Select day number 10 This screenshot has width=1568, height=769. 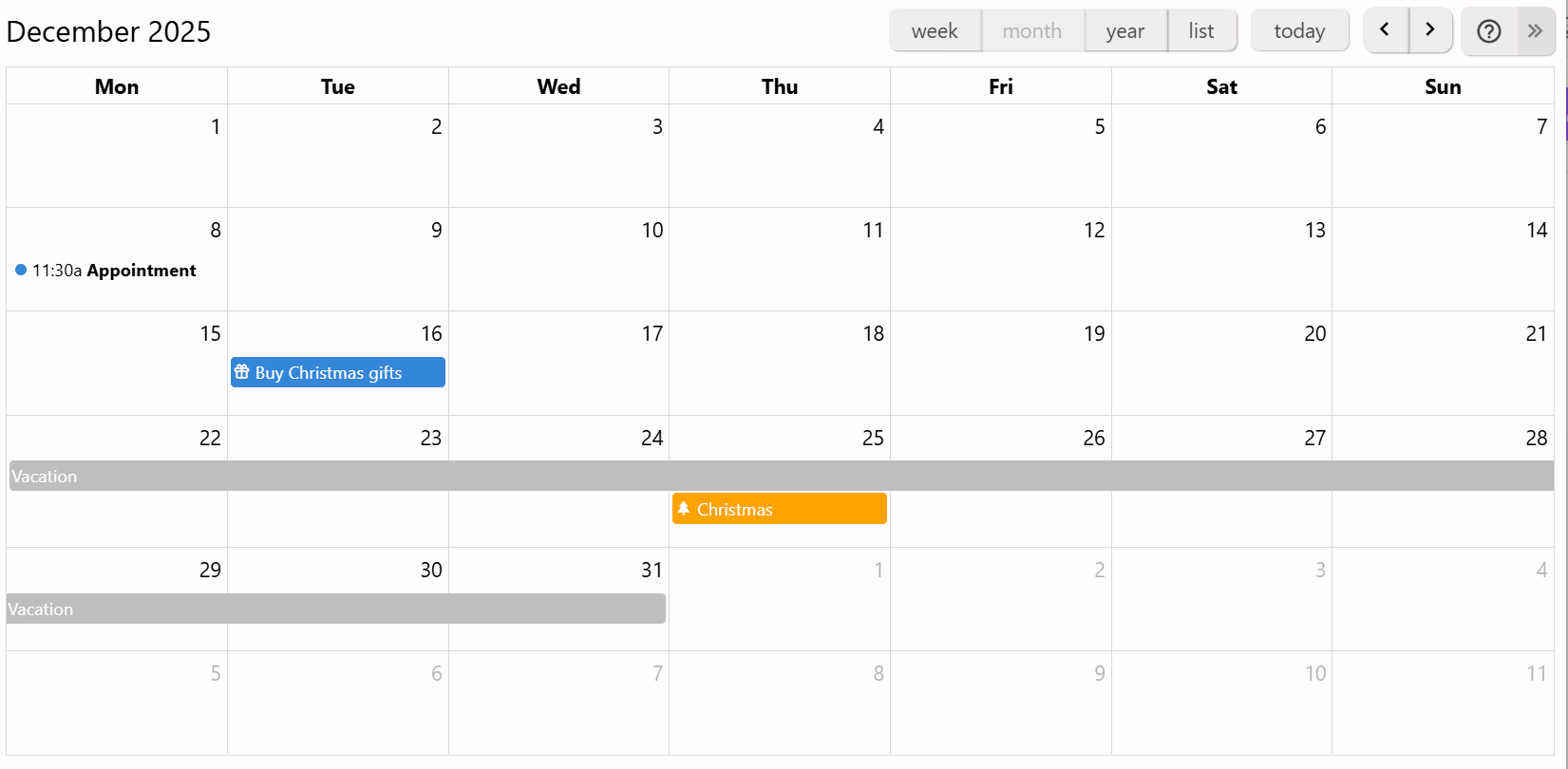pos(652,230)
